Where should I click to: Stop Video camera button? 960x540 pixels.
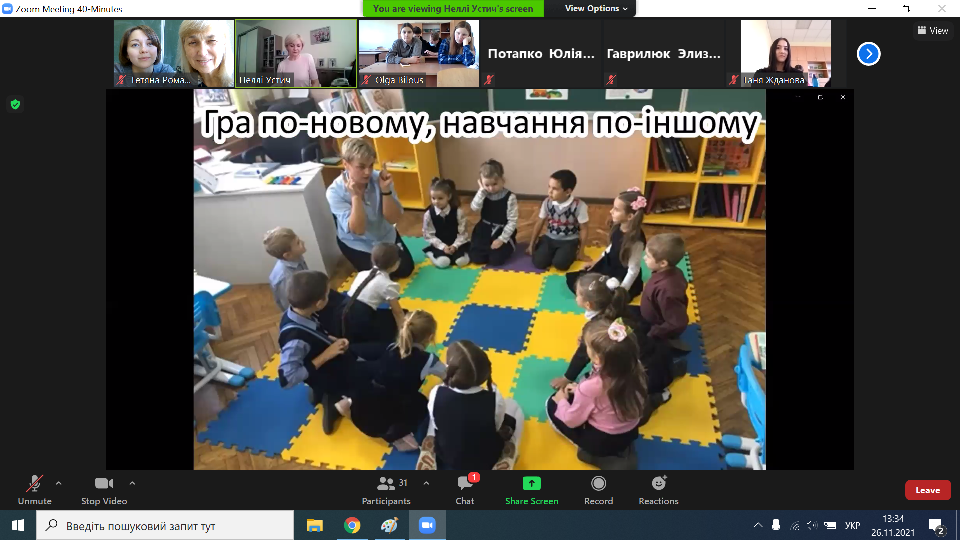[x=104, y=490]
